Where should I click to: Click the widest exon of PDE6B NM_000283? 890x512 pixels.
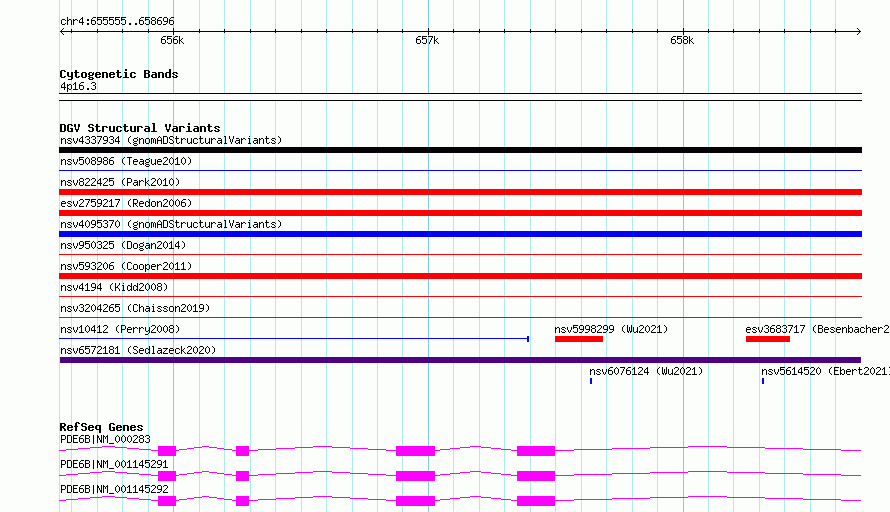(x=415, y=451)
